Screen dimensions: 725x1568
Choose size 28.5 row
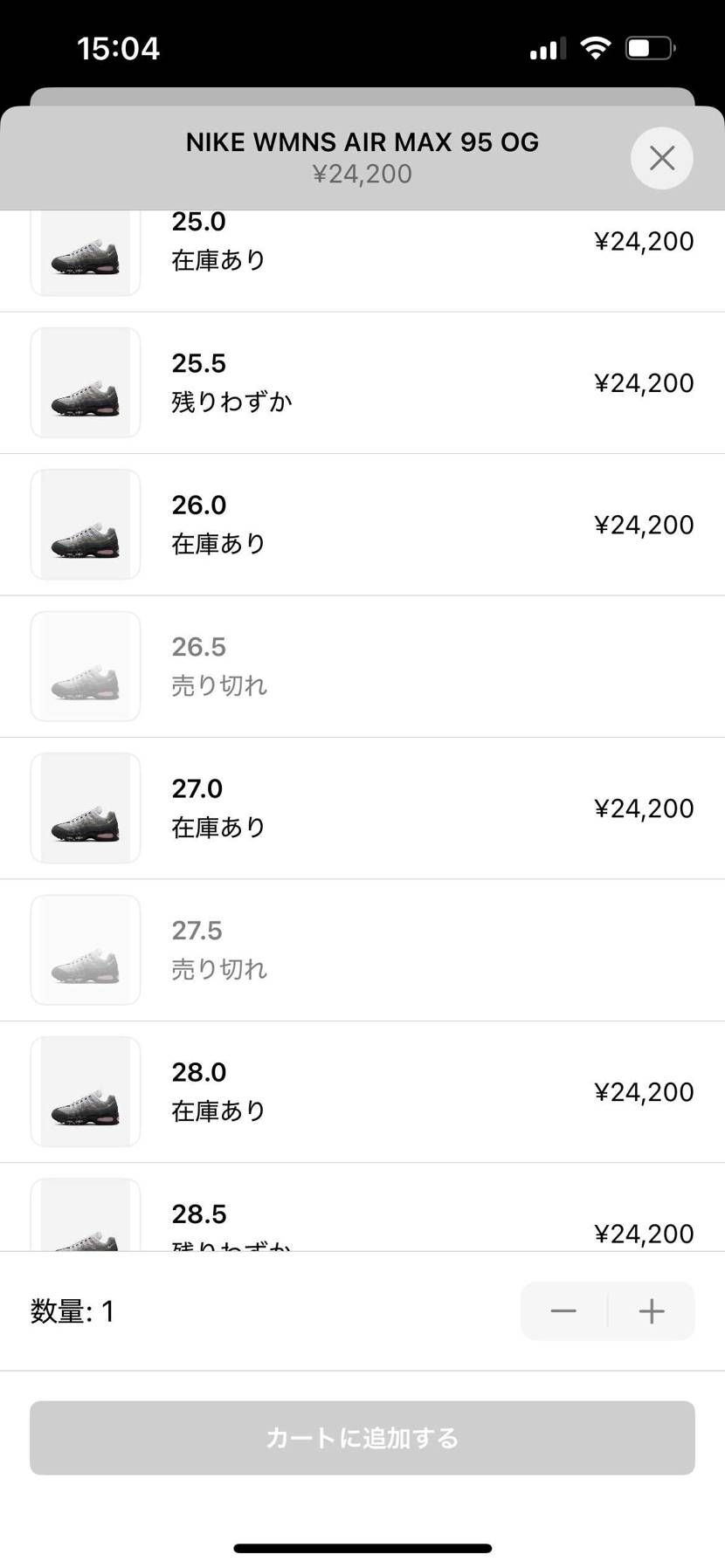[x=362, y=1218]
